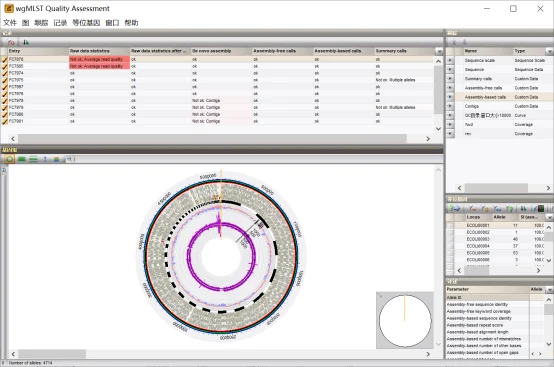Click the scroll-up arrow of the entries table

tap(438, 61)
